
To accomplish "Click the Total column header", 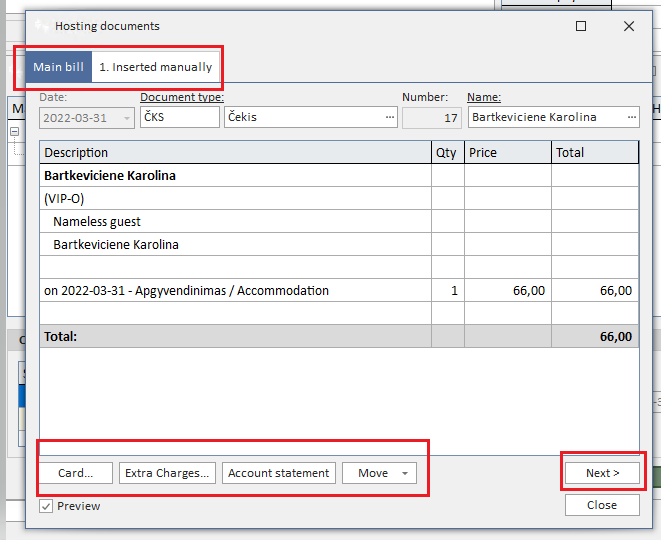I will (x=595, y=152).
